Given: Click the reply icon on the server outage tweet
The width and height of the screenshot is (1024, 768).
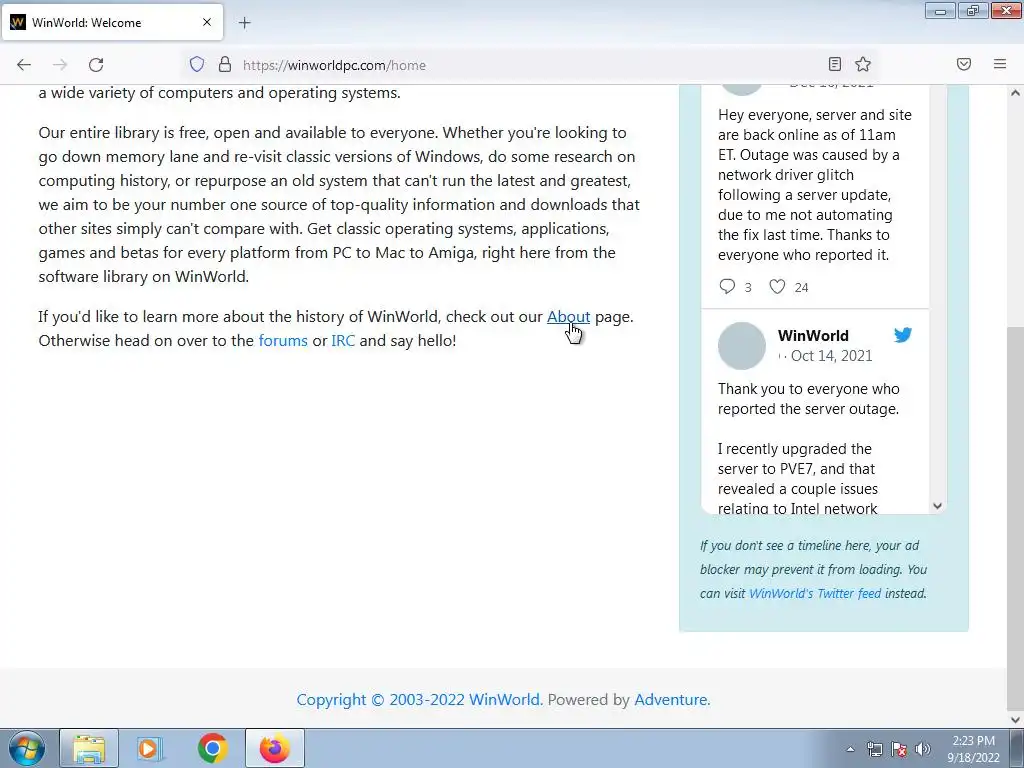Looking at the screenshot, I should pos(727,286).
